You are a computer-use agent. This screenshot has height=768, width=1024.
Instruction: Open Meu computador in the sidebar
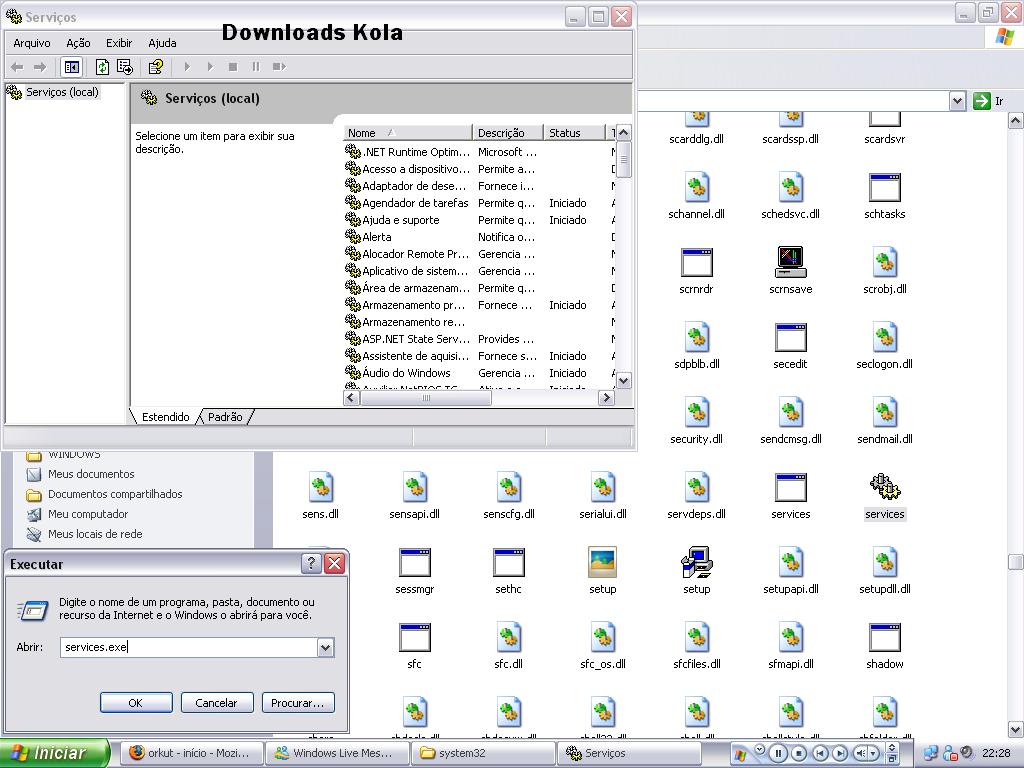click(x=88, y=514)
